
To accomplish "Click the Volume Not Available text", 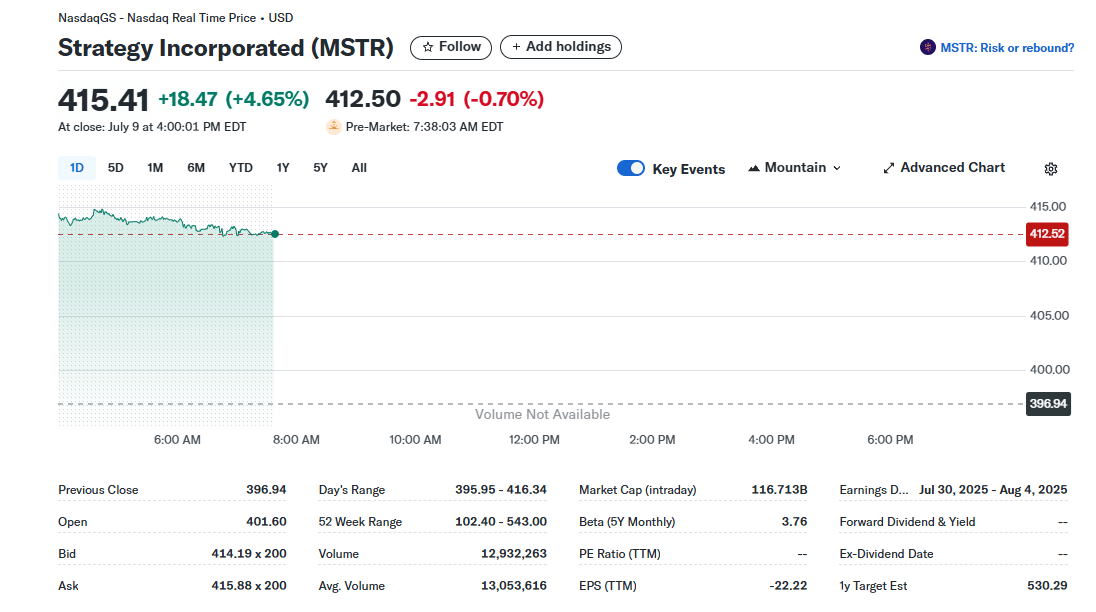I will point(542,414).
